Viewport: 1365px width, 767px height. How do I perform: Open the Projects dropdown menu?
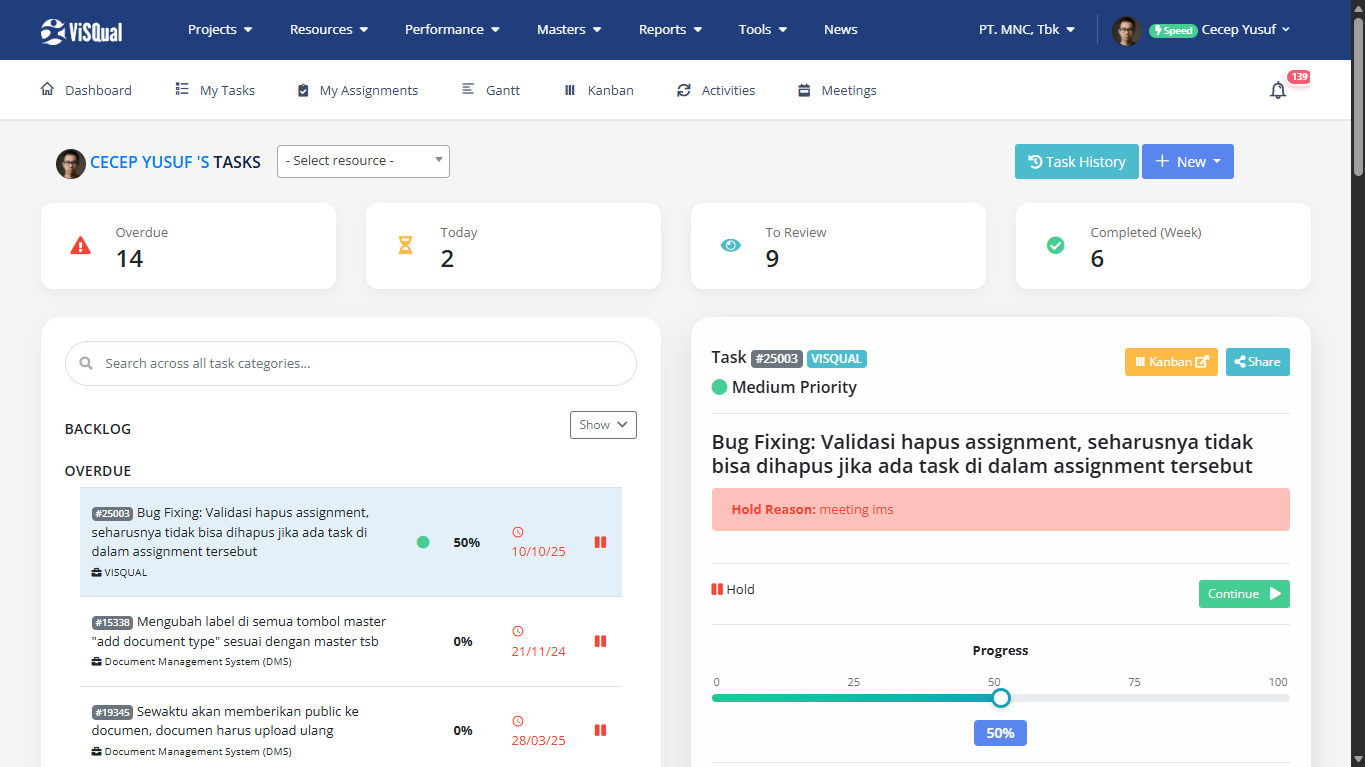tap(220, 30)
